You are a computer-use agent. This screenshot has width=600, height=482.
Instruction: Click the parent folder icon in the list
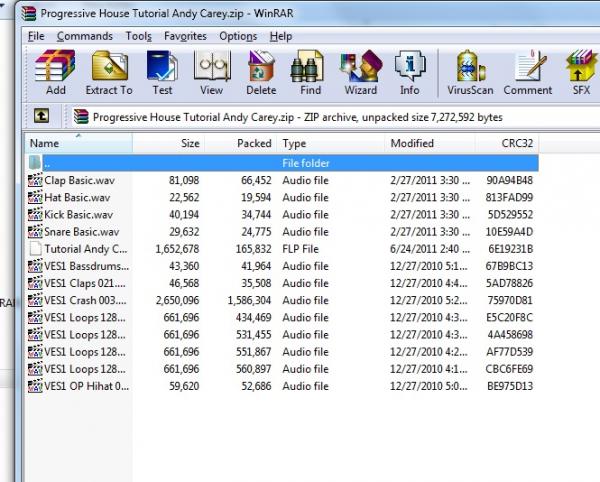(x=35, y=163)
